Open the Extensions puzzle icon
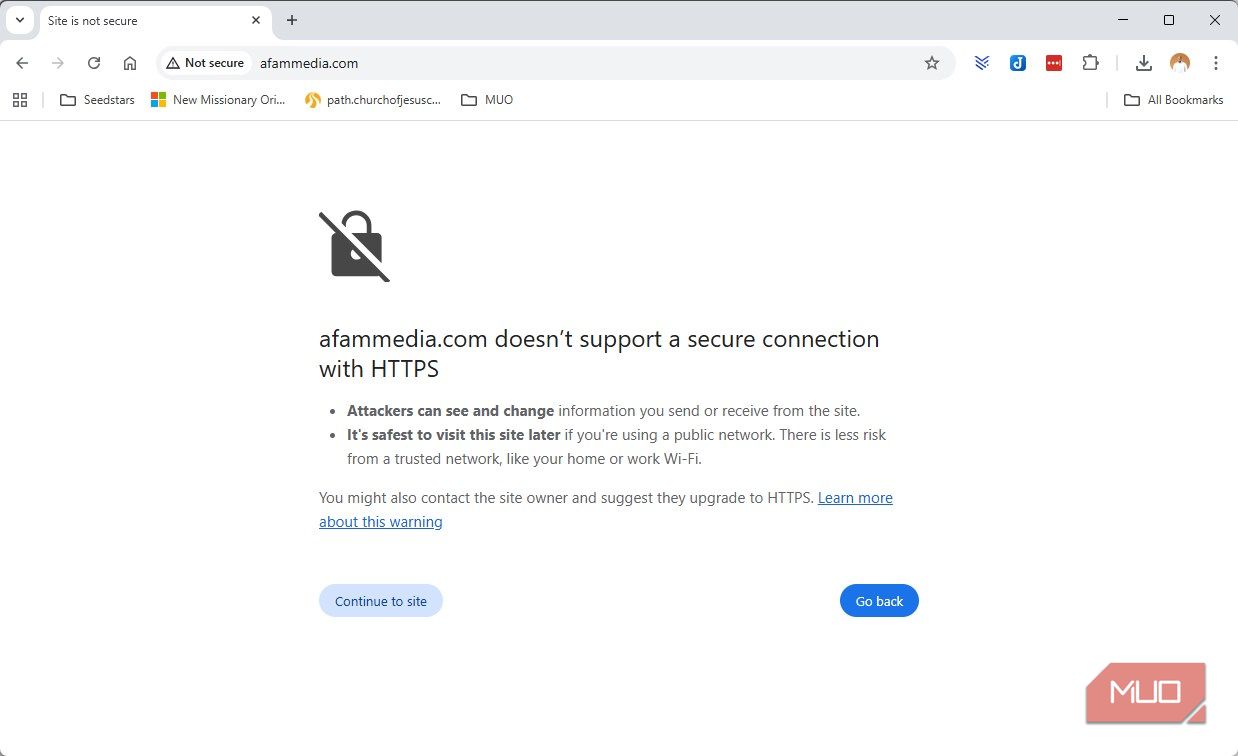This screenshot has height=756, width=1238. point(1090,63)
